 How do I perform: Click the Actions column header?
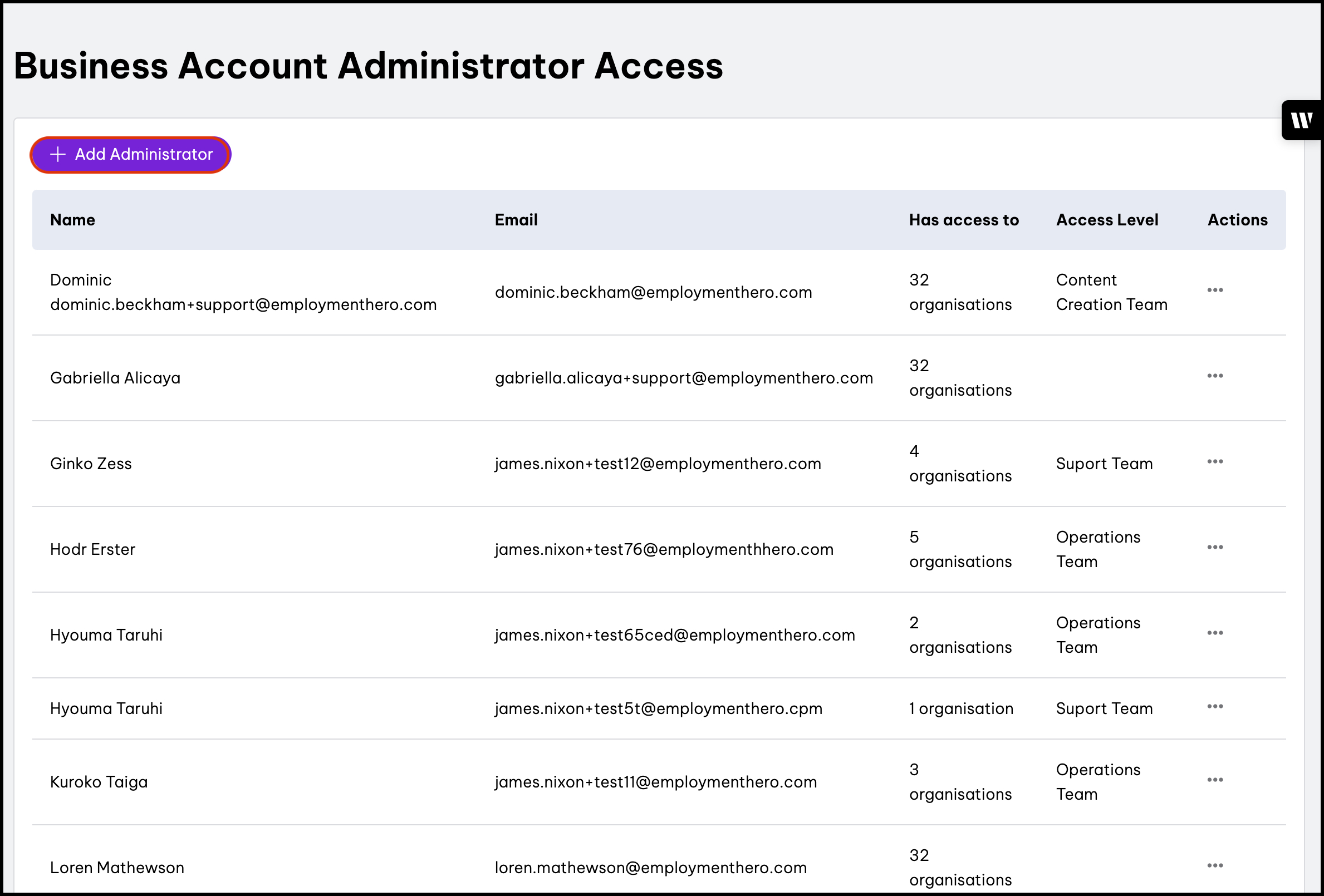[x=1237, y=220]
